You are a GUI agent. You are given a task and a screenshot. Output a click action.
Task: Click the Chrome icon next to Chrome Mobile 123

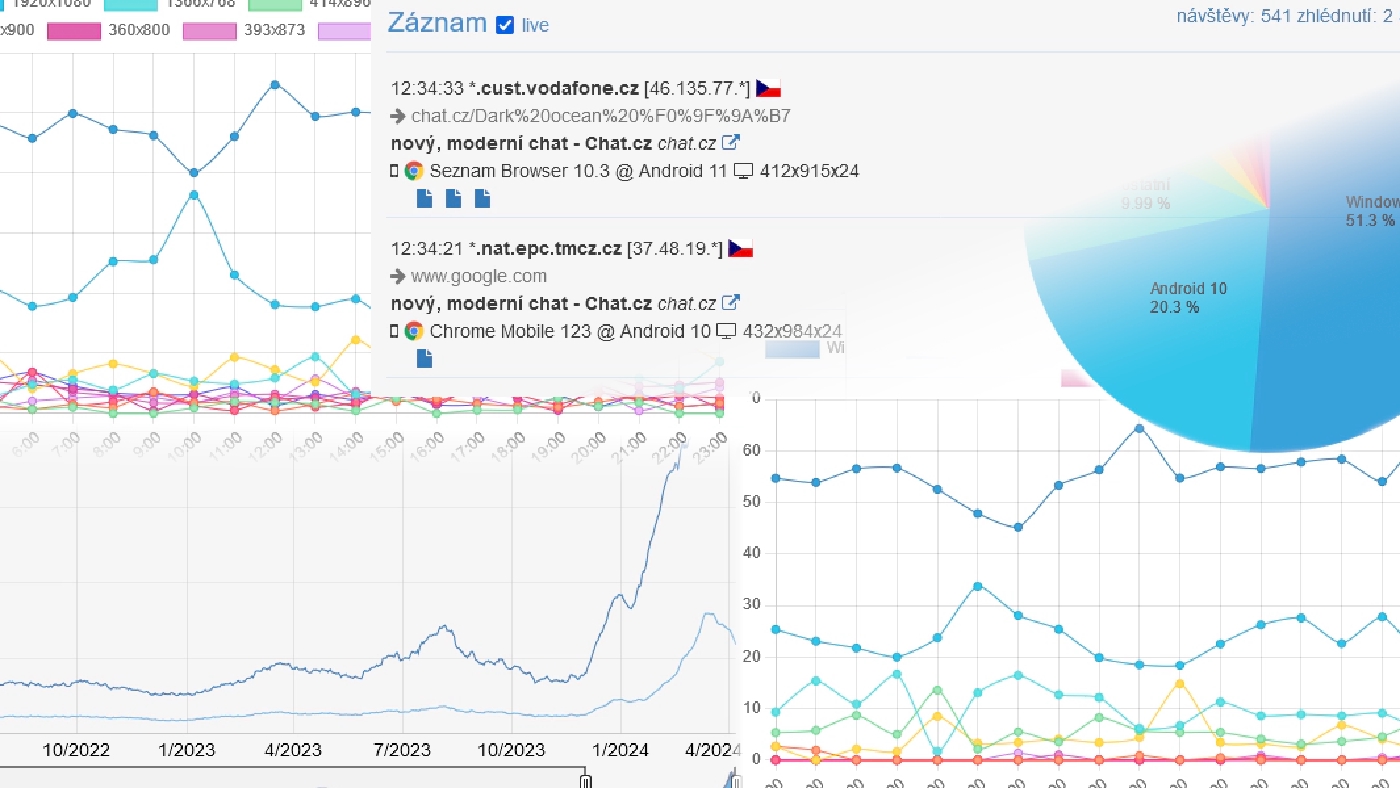[x=414, y=331]
